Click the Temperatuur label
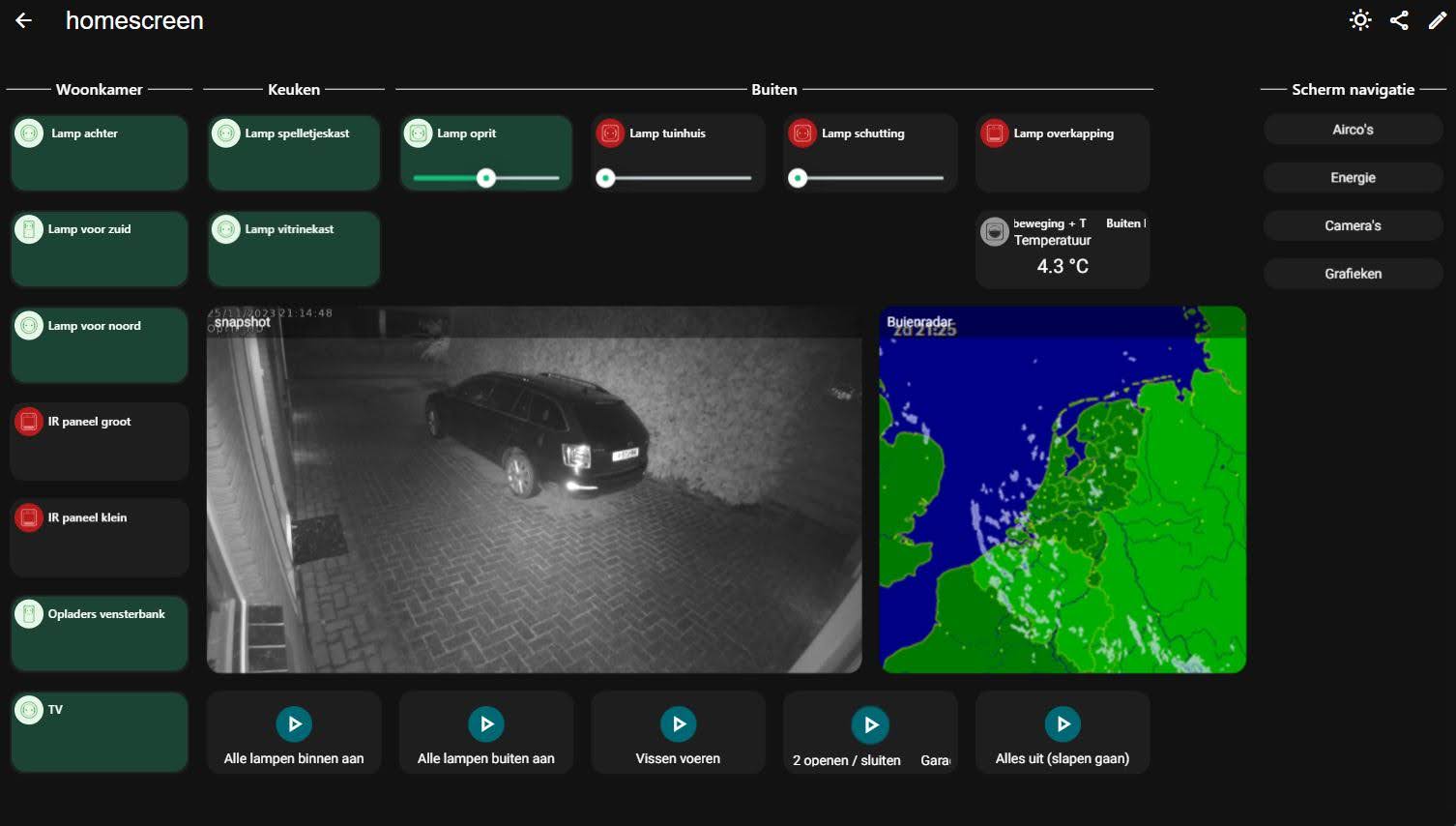1456x826 pixels. pyautogui.click(x=1052, y=240)
